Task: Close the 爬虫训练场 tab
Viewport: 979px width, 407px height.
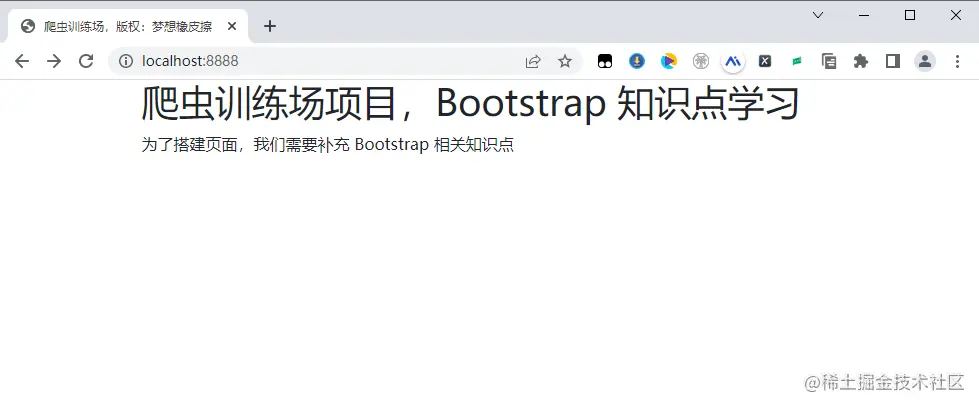Action: pyautogui.click(x=232, y=26)
